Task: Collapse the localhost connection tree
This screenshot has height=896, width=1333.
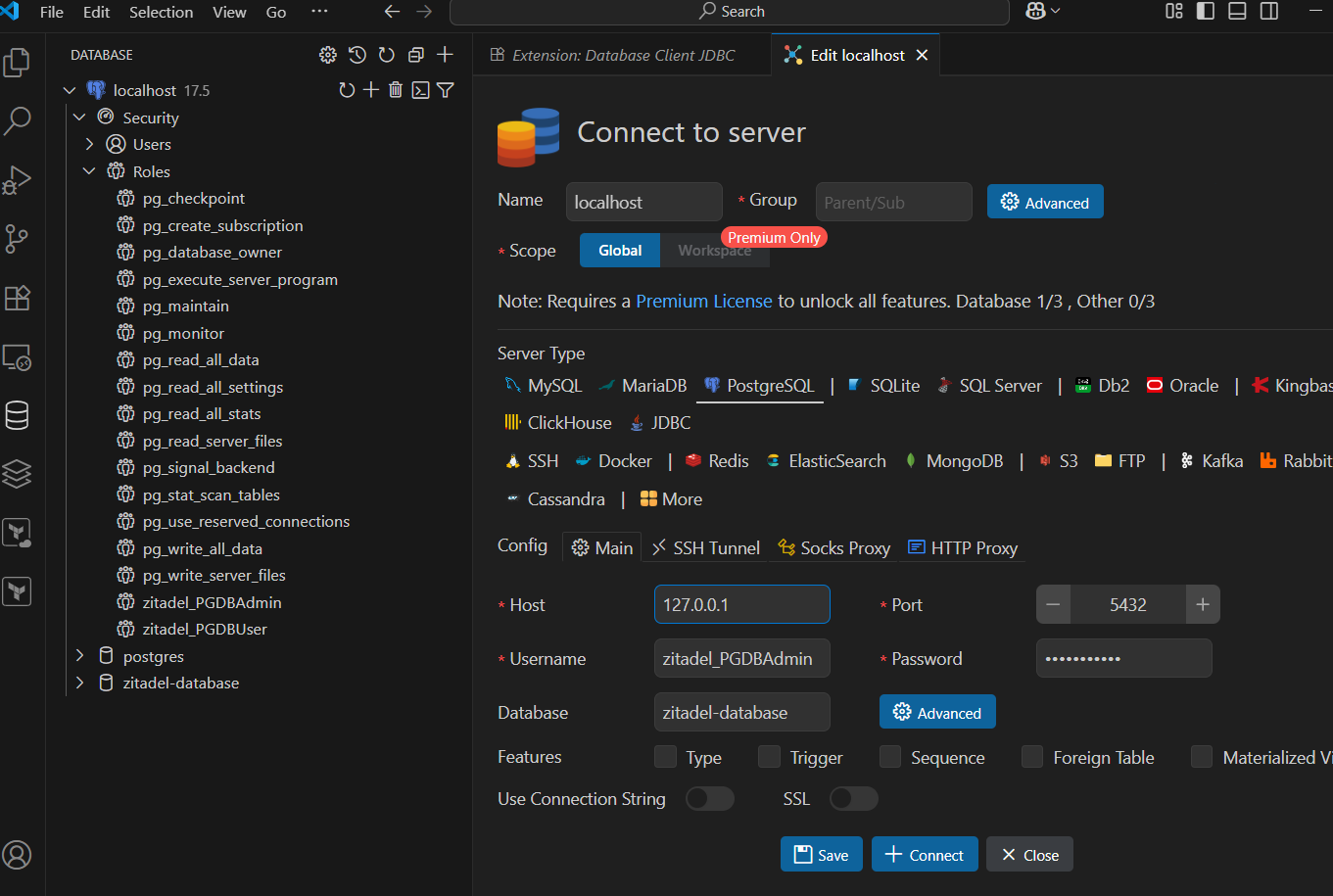Action: 69,90
